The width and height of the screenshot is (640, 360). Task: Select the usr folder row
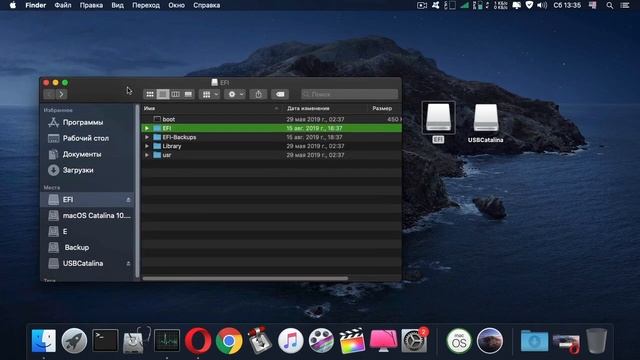pos(271,155)
